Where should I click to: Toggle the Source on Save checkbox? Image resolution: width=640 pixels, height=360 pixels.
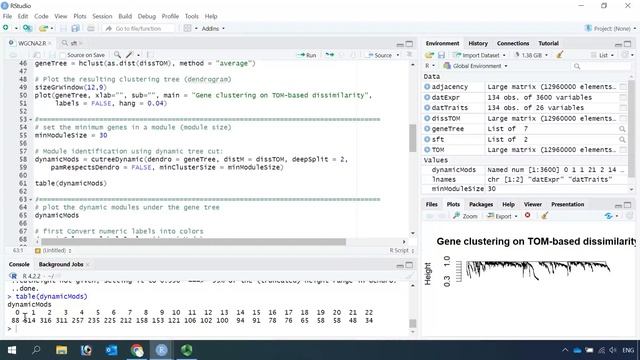point(62,55)
